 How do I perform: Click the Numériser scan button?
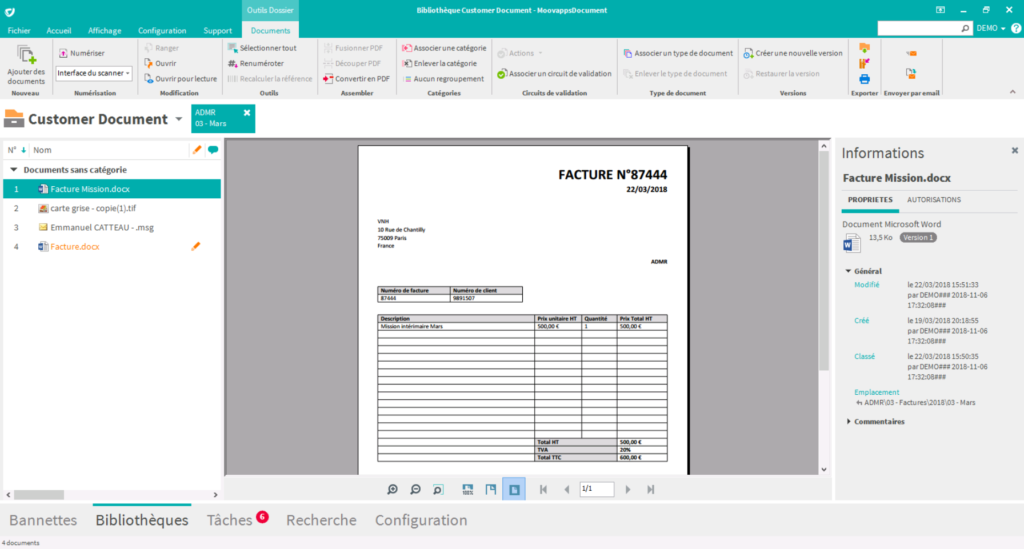[82, 54]
